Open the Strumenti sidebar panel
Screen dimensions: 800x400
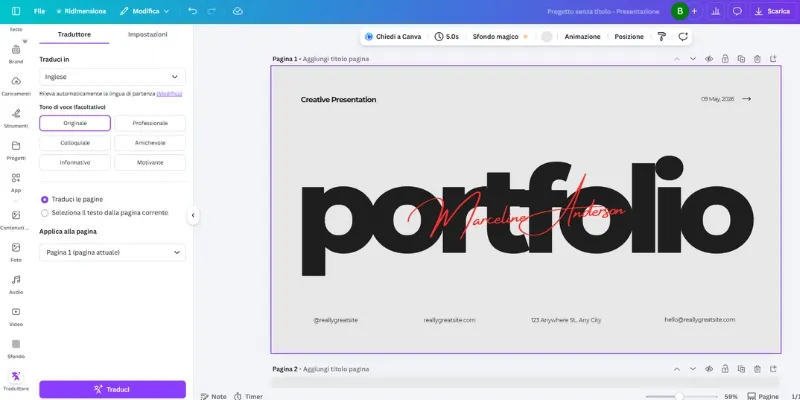16,117
